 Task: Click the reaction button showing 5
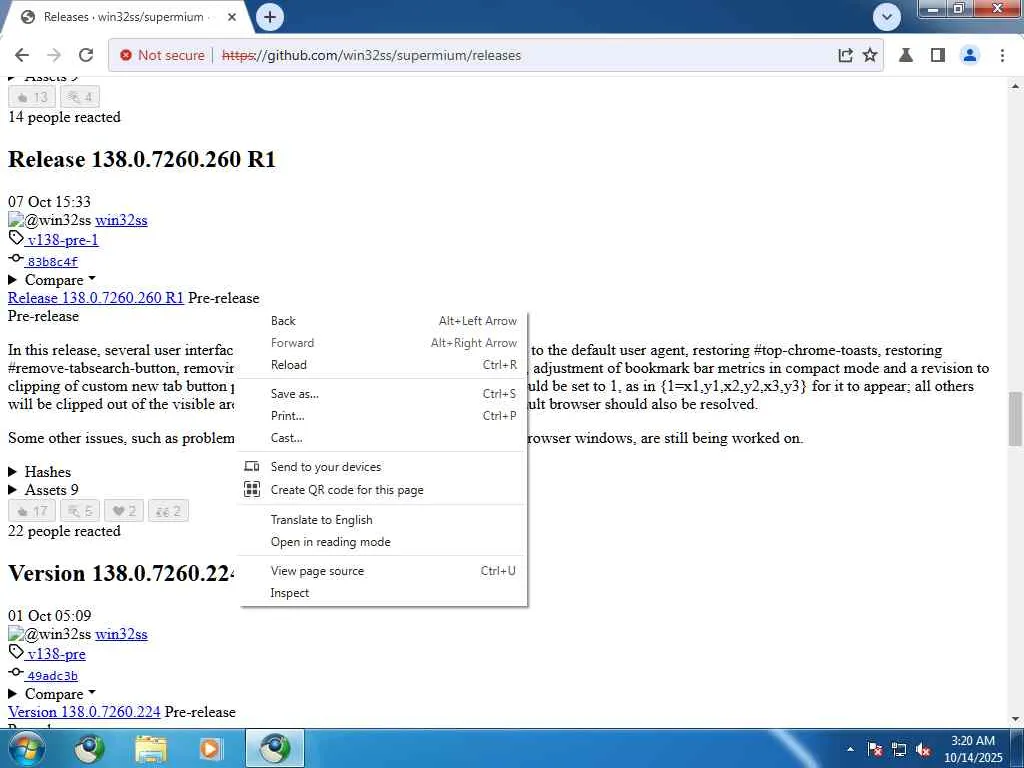pos(80,511)
